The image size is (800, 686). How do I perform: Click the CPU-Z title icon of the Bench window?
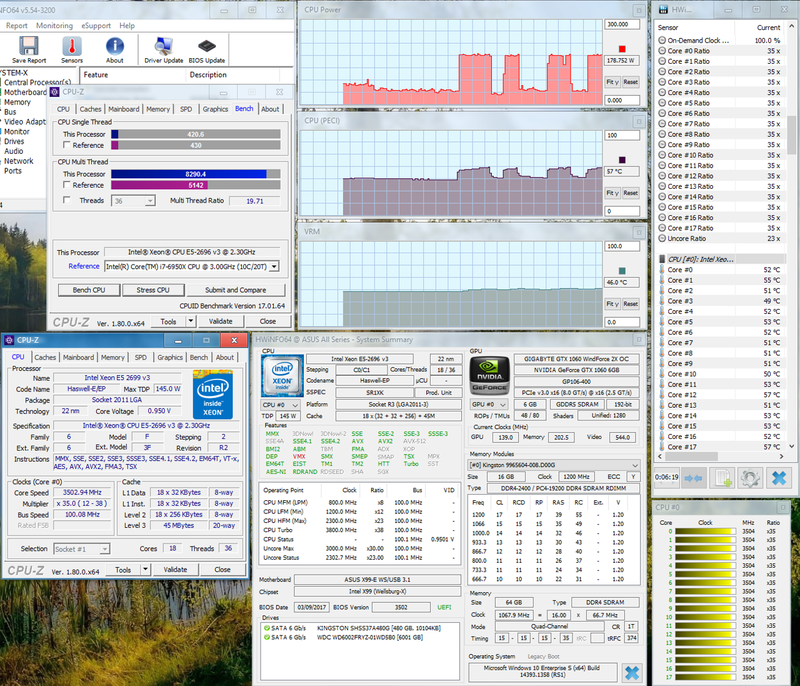coord(55,92)
